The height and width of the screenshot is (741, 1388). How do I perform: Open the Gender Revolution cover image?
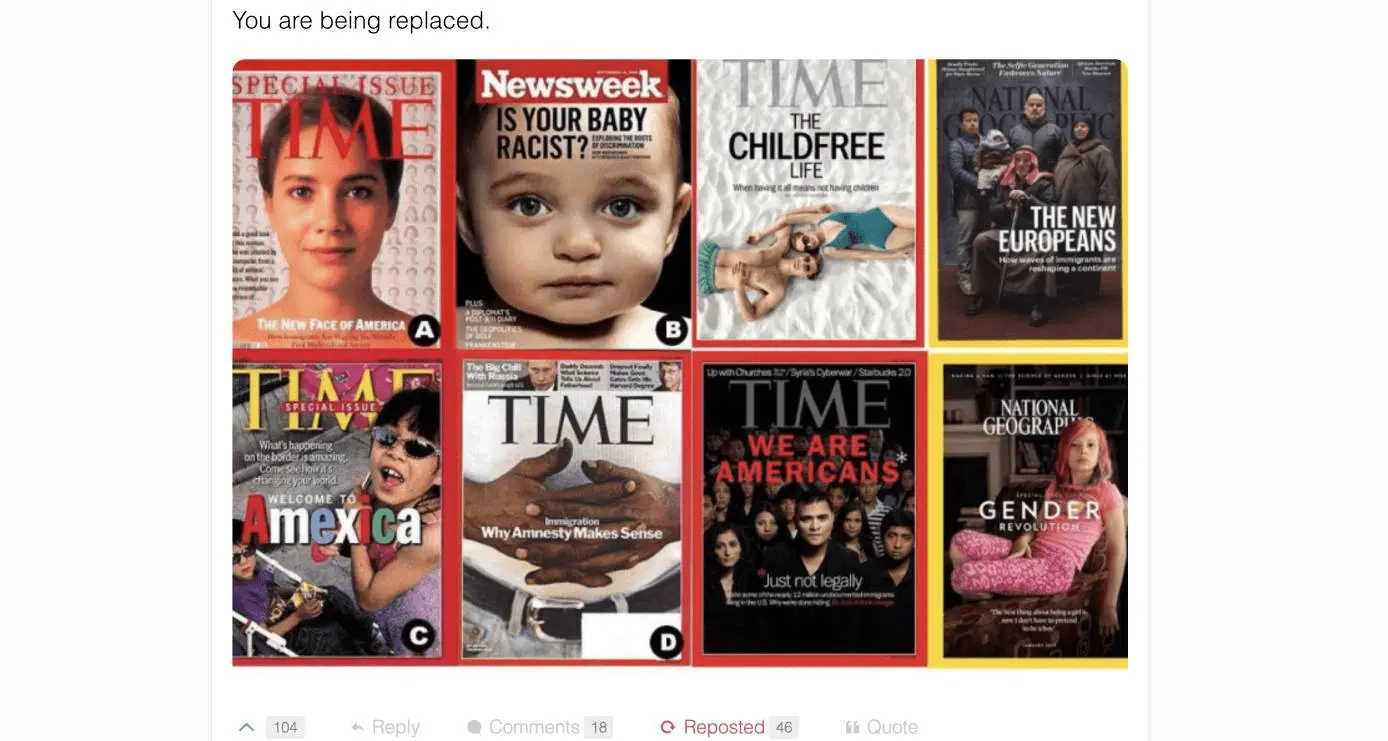coord(1028,509)
